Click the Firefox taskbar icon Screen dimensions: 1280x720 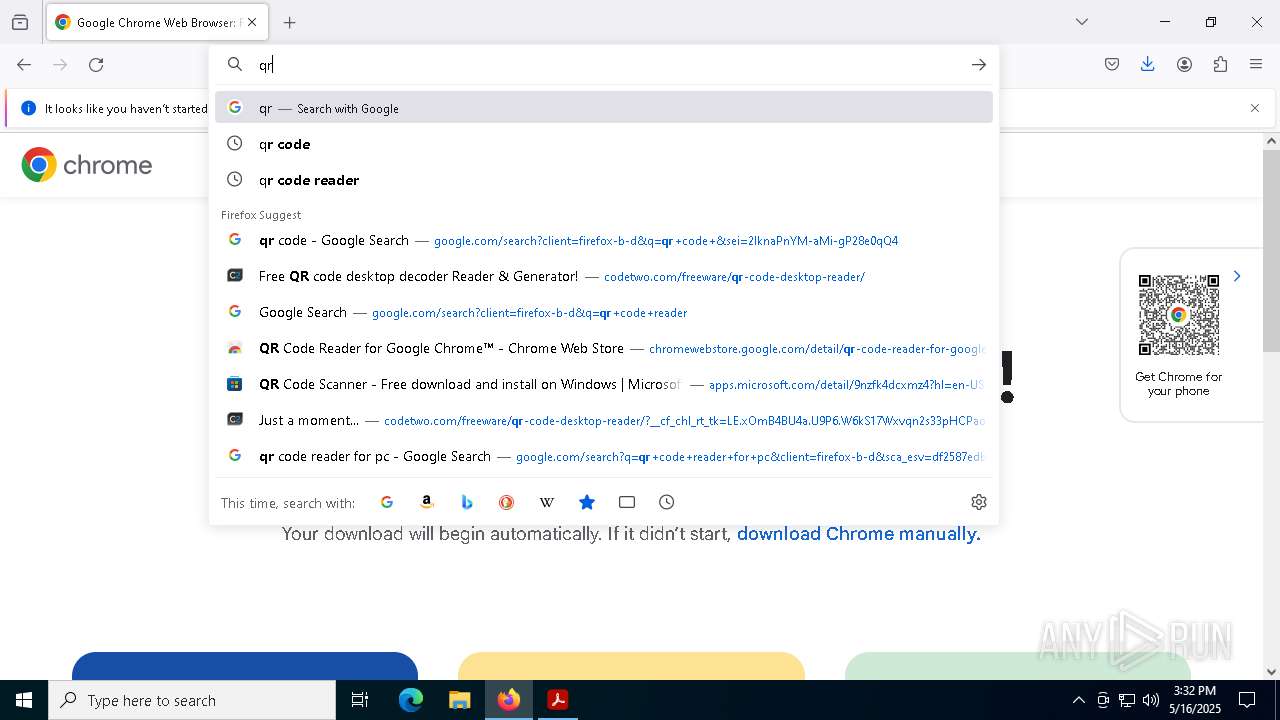coord(509,700)
